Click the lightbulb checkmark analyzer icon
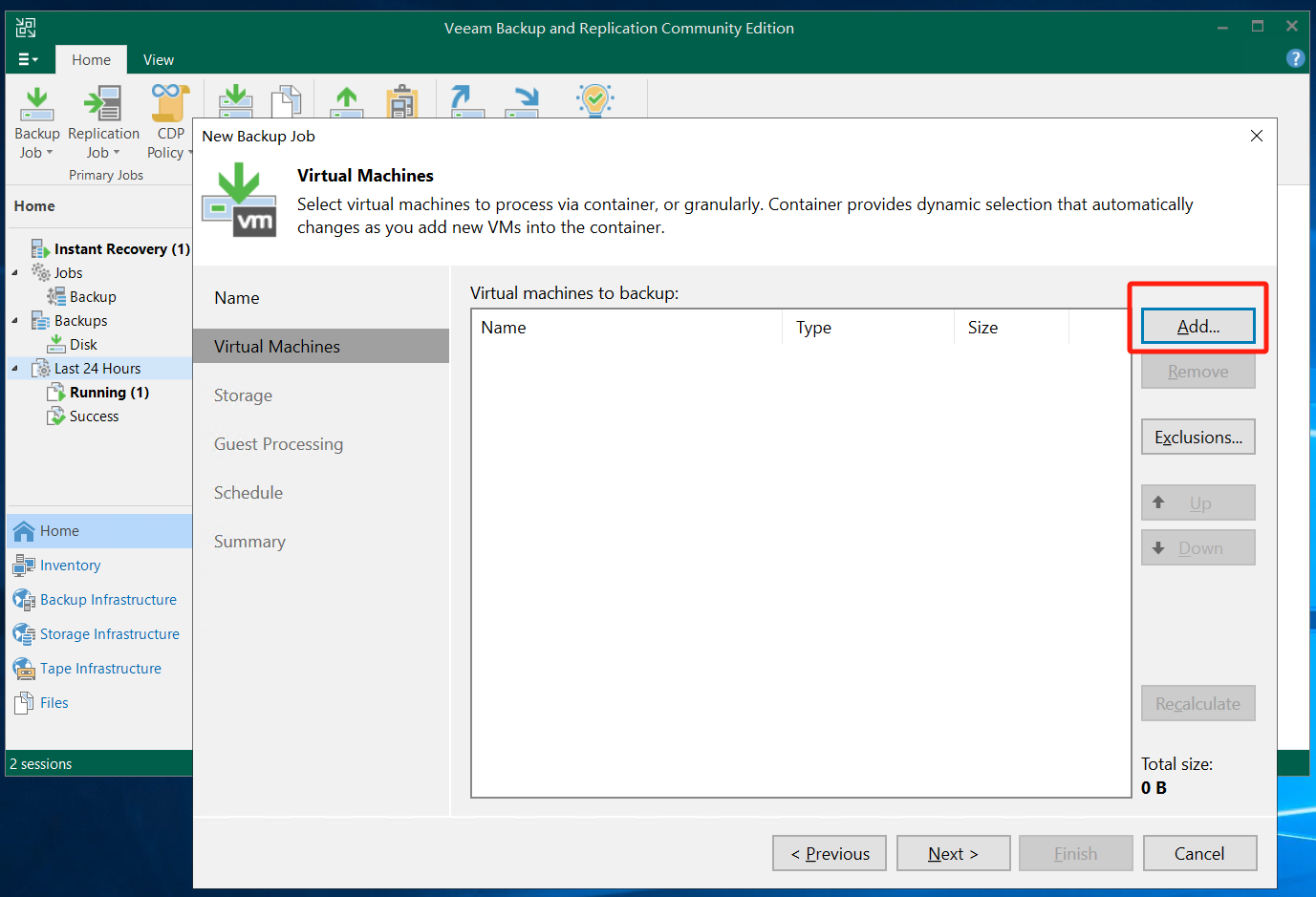 [x=594, y=99]
